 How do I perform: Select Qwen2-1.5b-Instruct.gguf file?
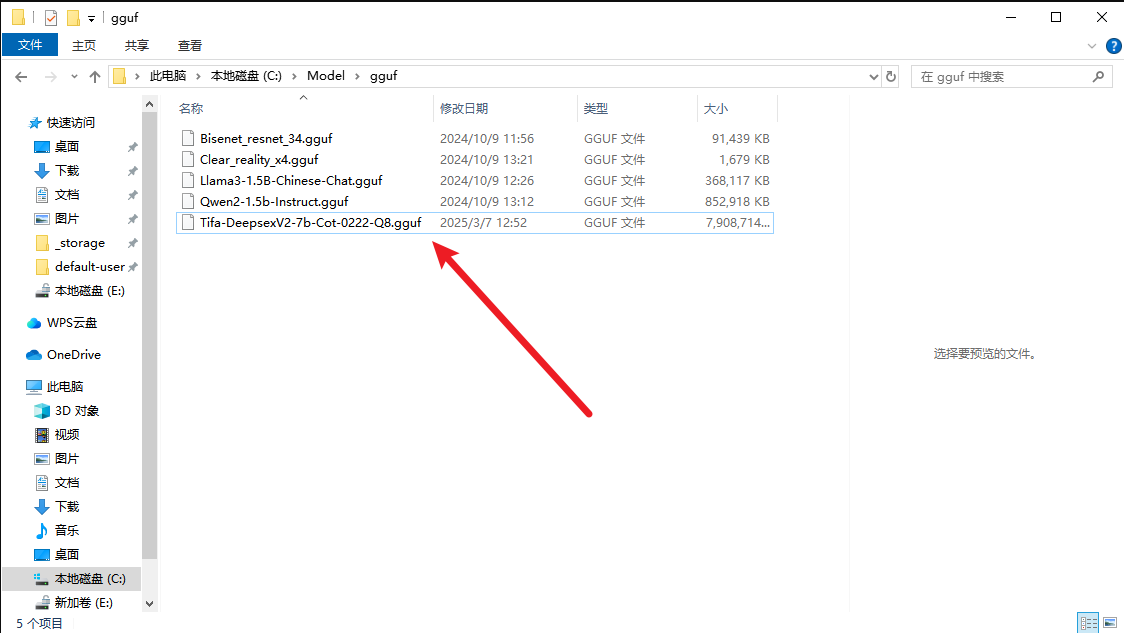(273, 202)
